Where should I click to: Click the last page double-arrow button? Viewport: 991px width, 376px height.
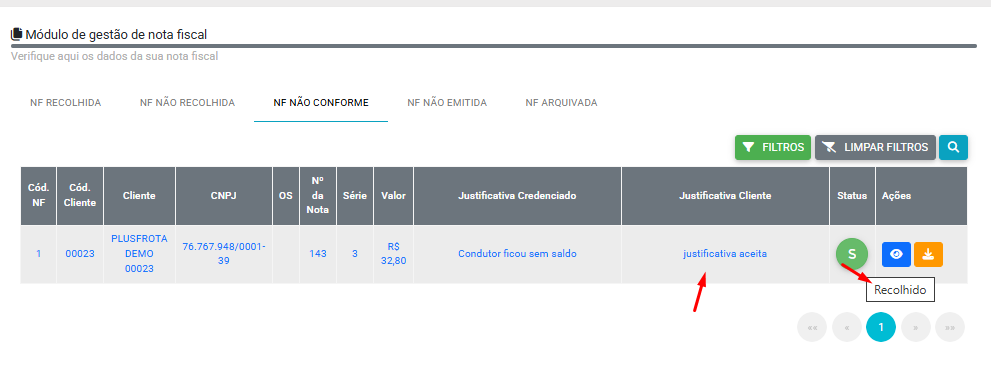coord(950,327)
